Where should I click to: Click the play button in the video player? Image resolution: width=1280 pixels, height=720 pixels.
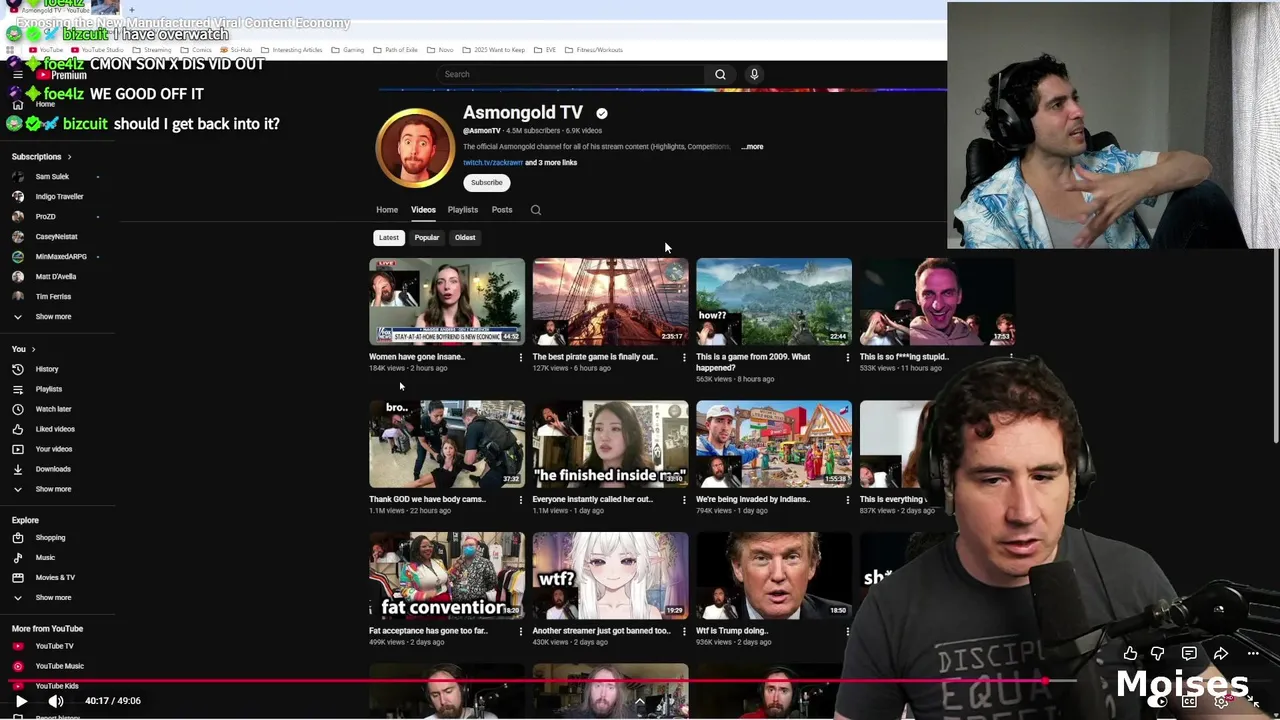(x=21, y=701)
